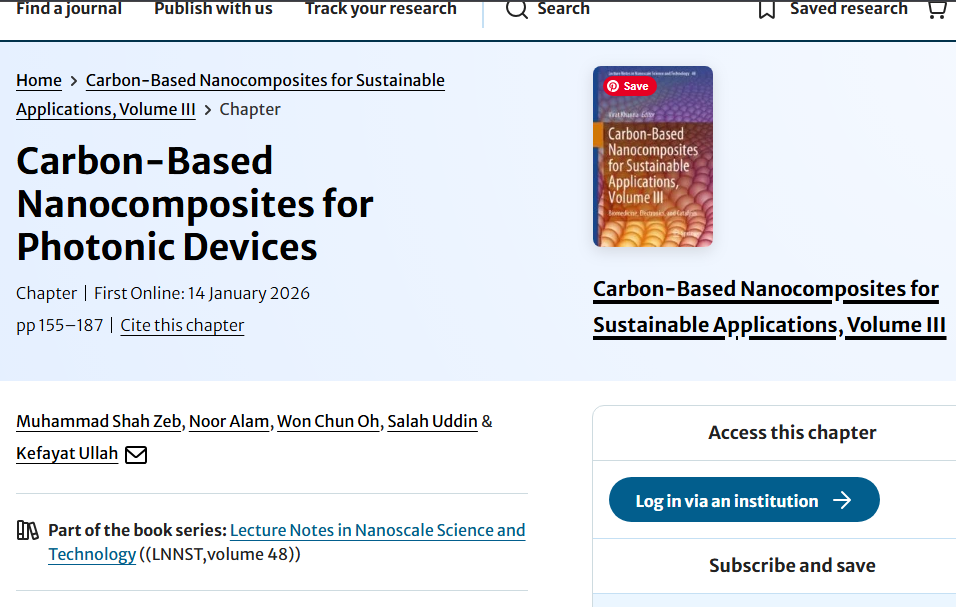This screenshot has height=607, width=956.
Task: Open author Won Chun Oh link
Action: point(328,421)
